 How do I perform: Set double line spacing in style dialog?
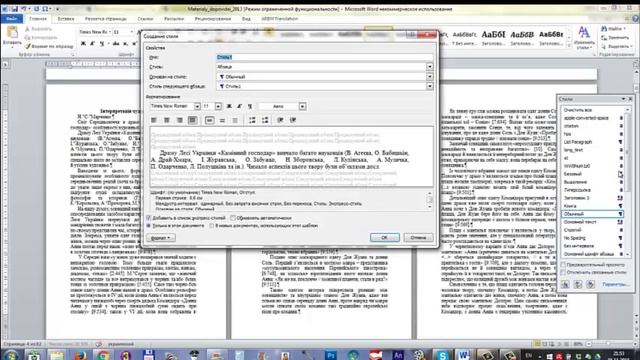click(235, 120)
